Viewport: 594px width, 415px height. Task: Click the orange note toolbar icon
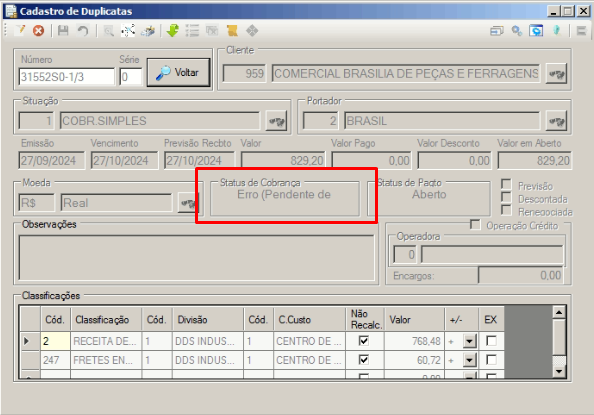tap(232, 30)
